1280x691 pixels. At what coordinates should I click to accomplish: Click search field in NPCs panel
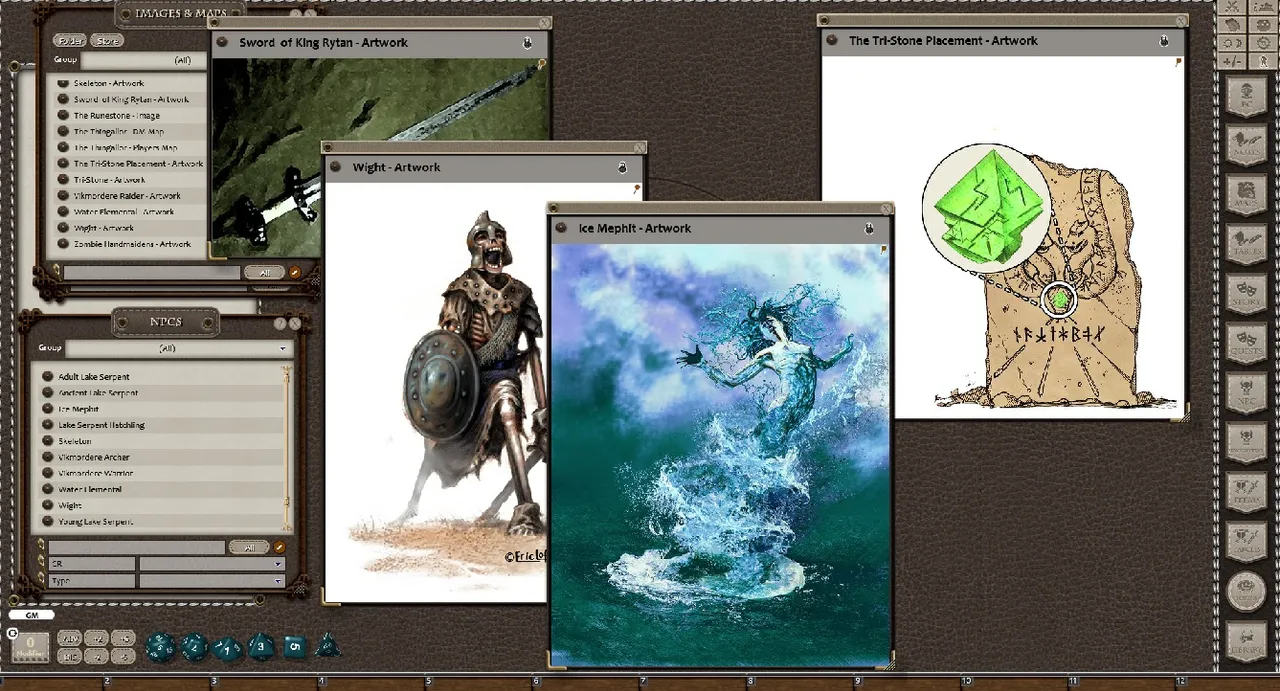point(137,547)
